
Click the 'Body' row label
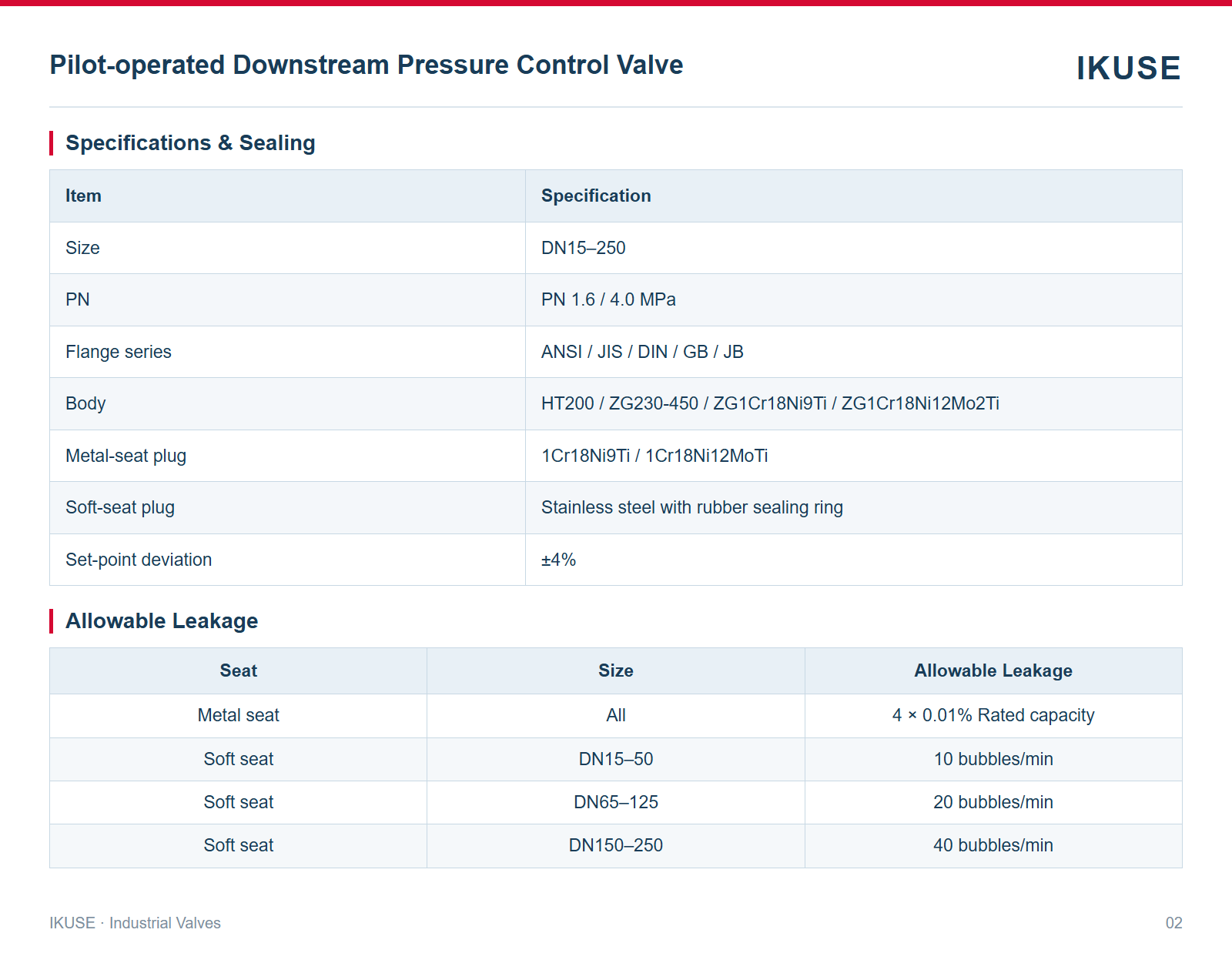coord(85,403)
